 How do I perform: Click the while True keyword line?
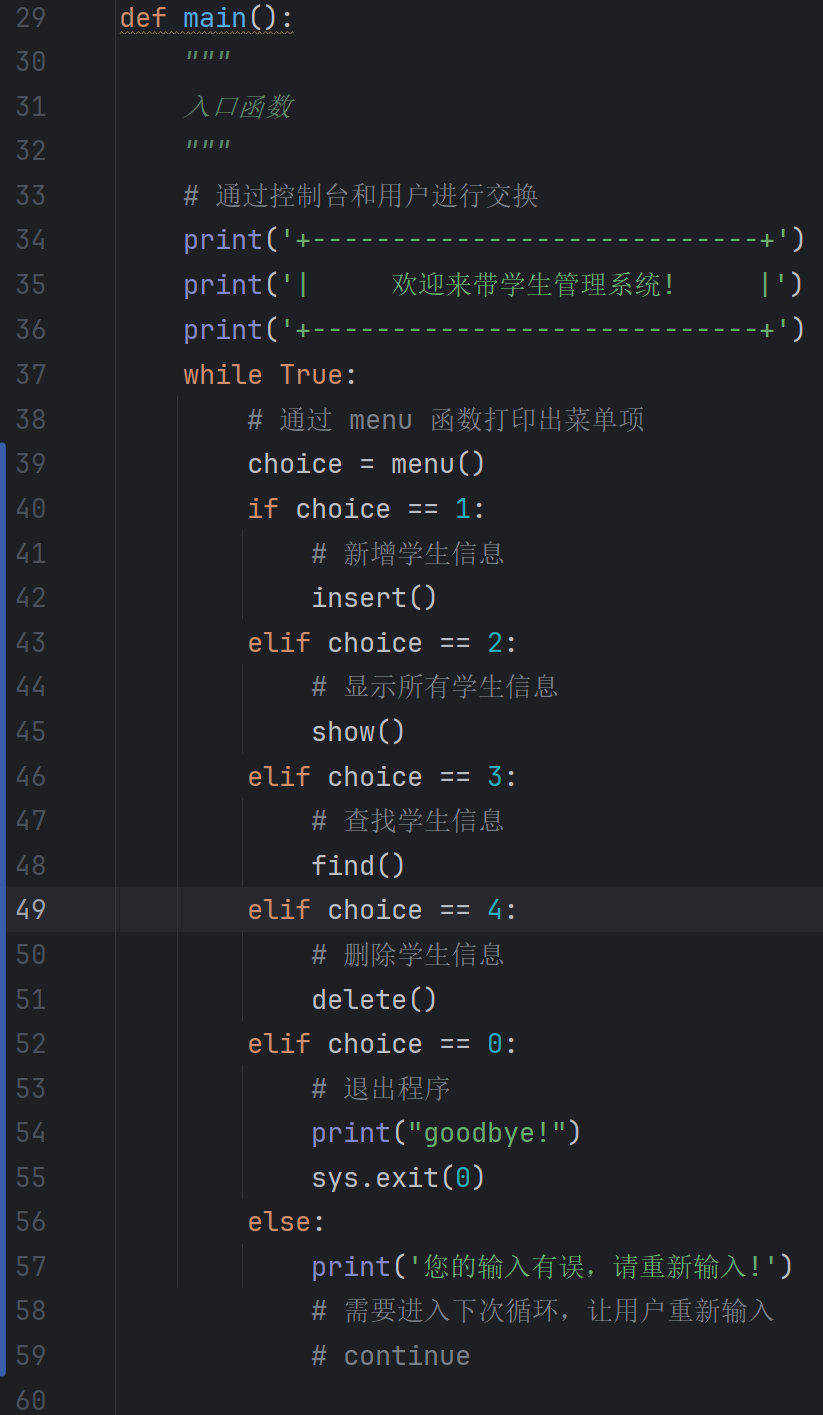270,375
